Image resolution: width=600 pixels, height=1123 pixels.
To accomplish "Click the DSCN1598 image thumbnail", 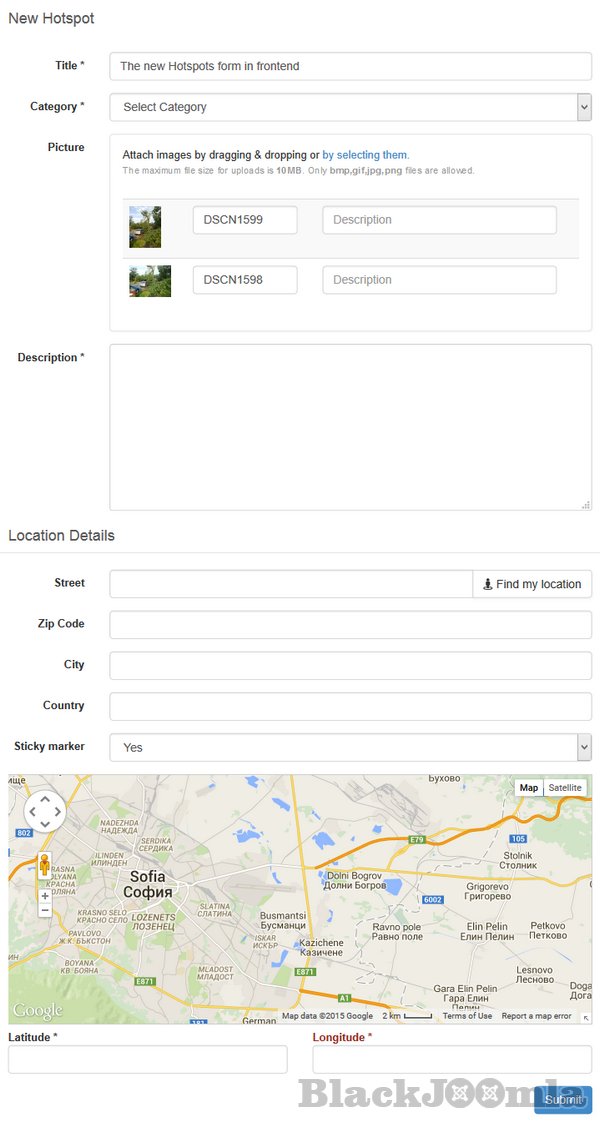I will [x=150, y=281].
